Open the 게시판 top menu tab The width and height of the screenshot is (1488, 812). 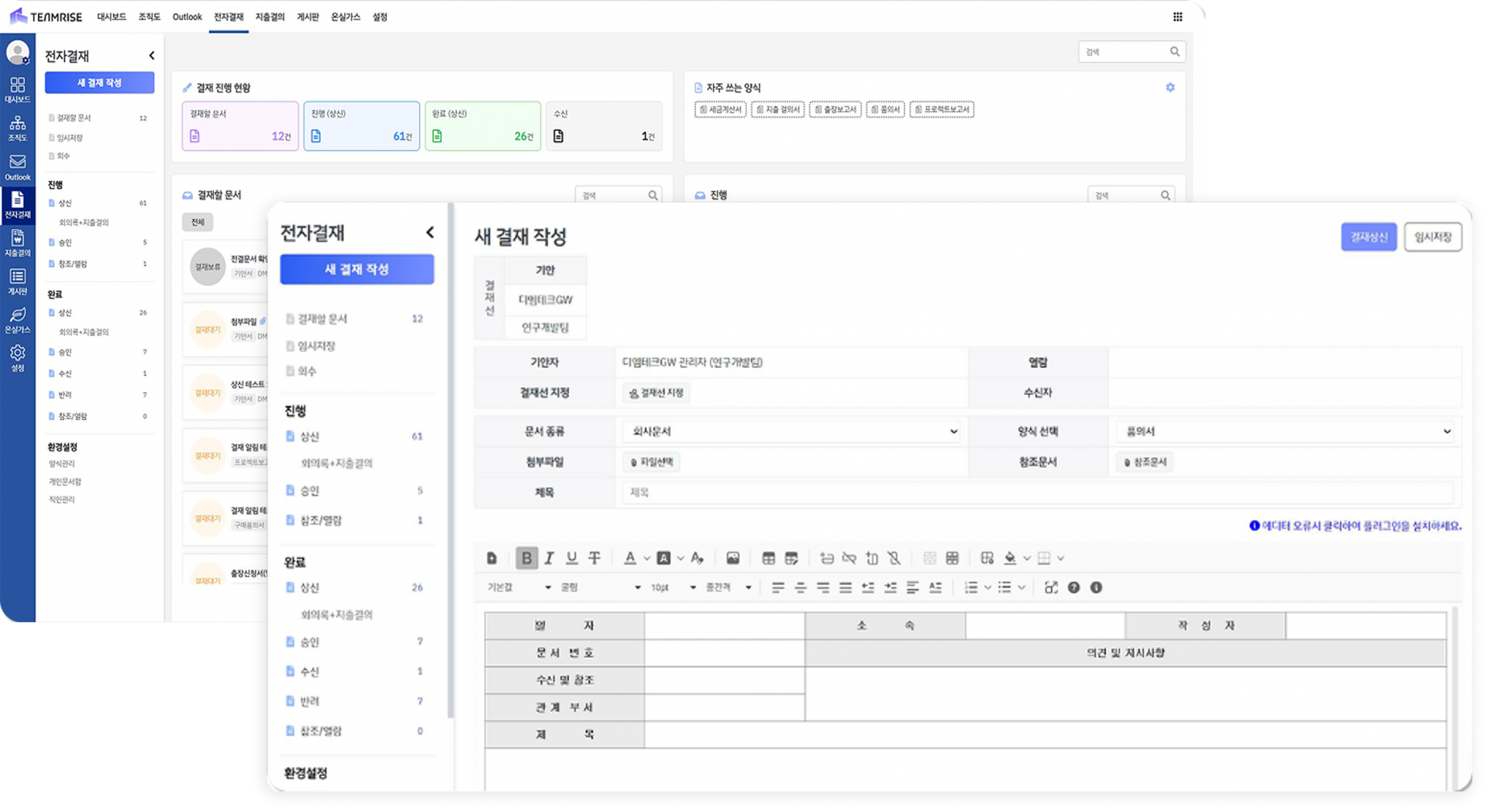click(x=308, y=17)
